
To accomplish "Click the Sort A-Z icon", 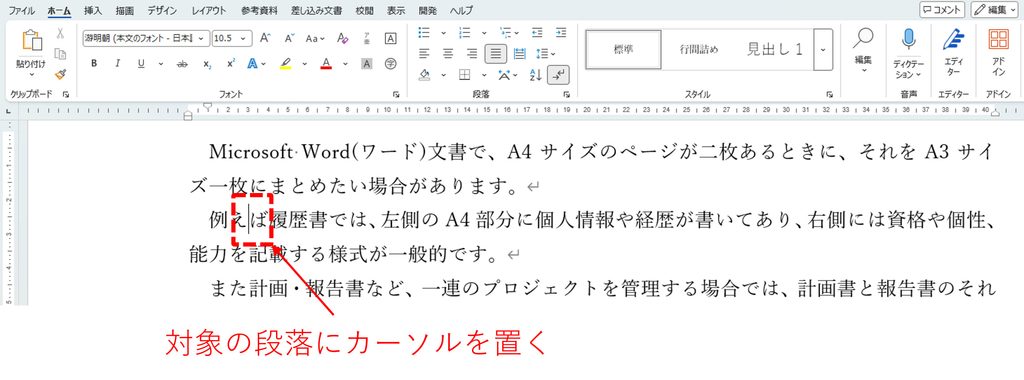I will click(536, 74).
